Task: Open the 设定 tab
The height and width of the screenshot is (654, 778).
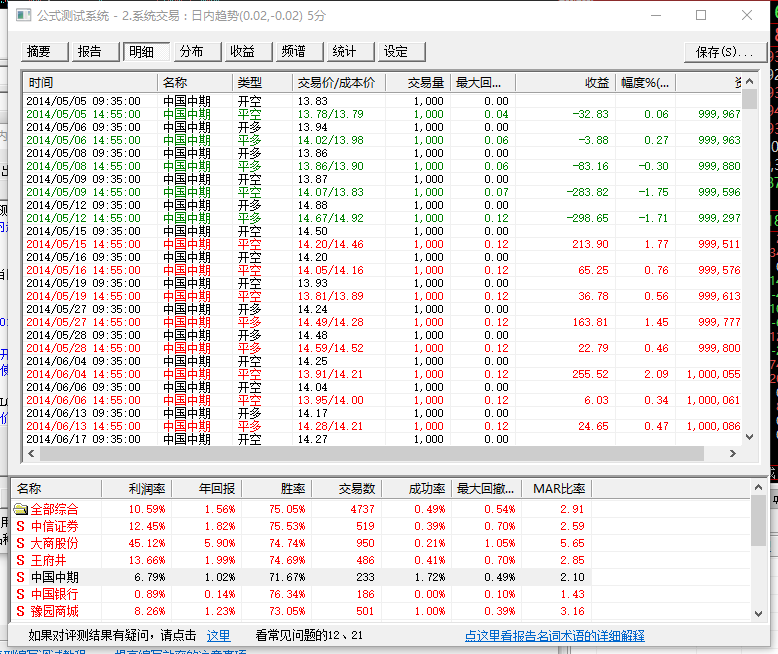Action: [396, 52]
